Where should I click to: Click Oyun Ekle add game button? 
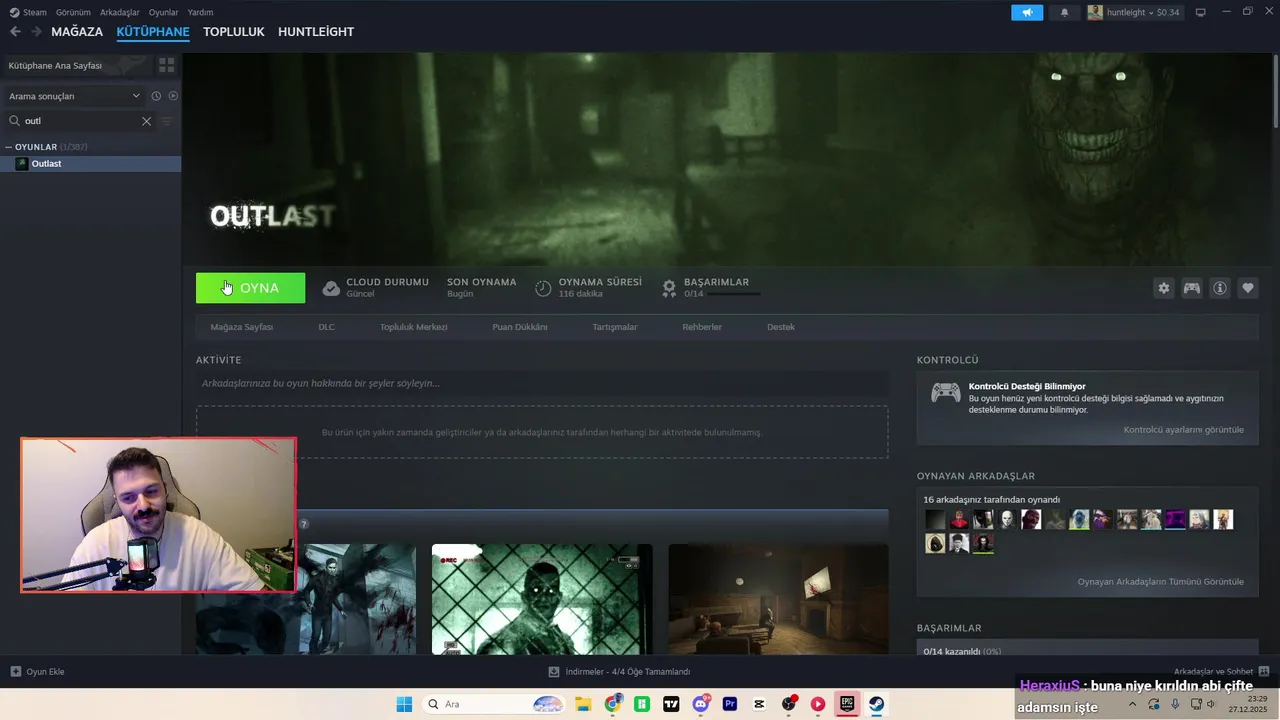38,672
